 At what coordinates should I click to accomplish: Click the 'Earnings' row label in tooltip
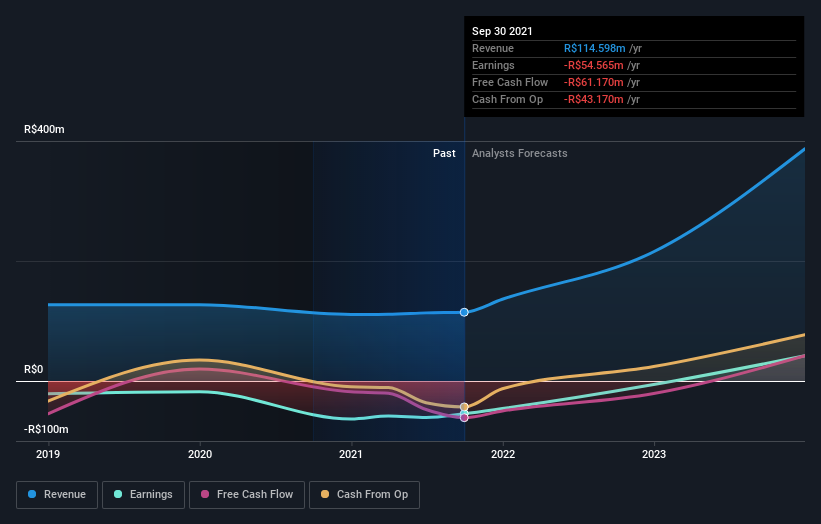coord(493,65)
